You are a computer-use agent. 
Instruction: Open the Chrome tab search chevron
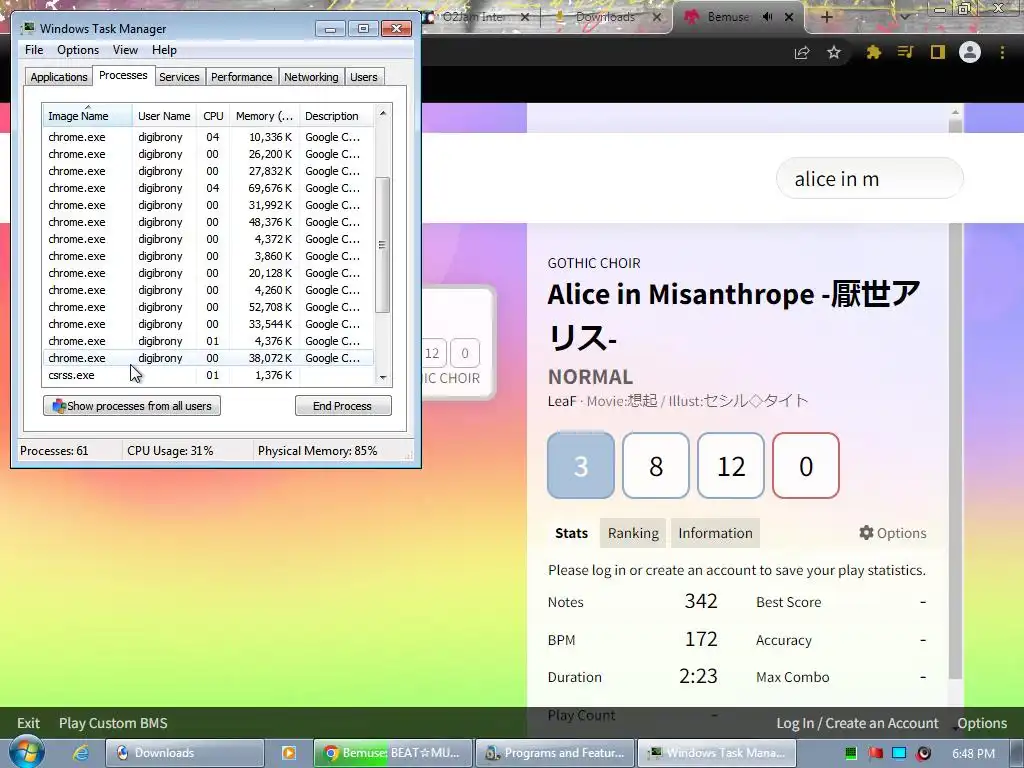904,18
